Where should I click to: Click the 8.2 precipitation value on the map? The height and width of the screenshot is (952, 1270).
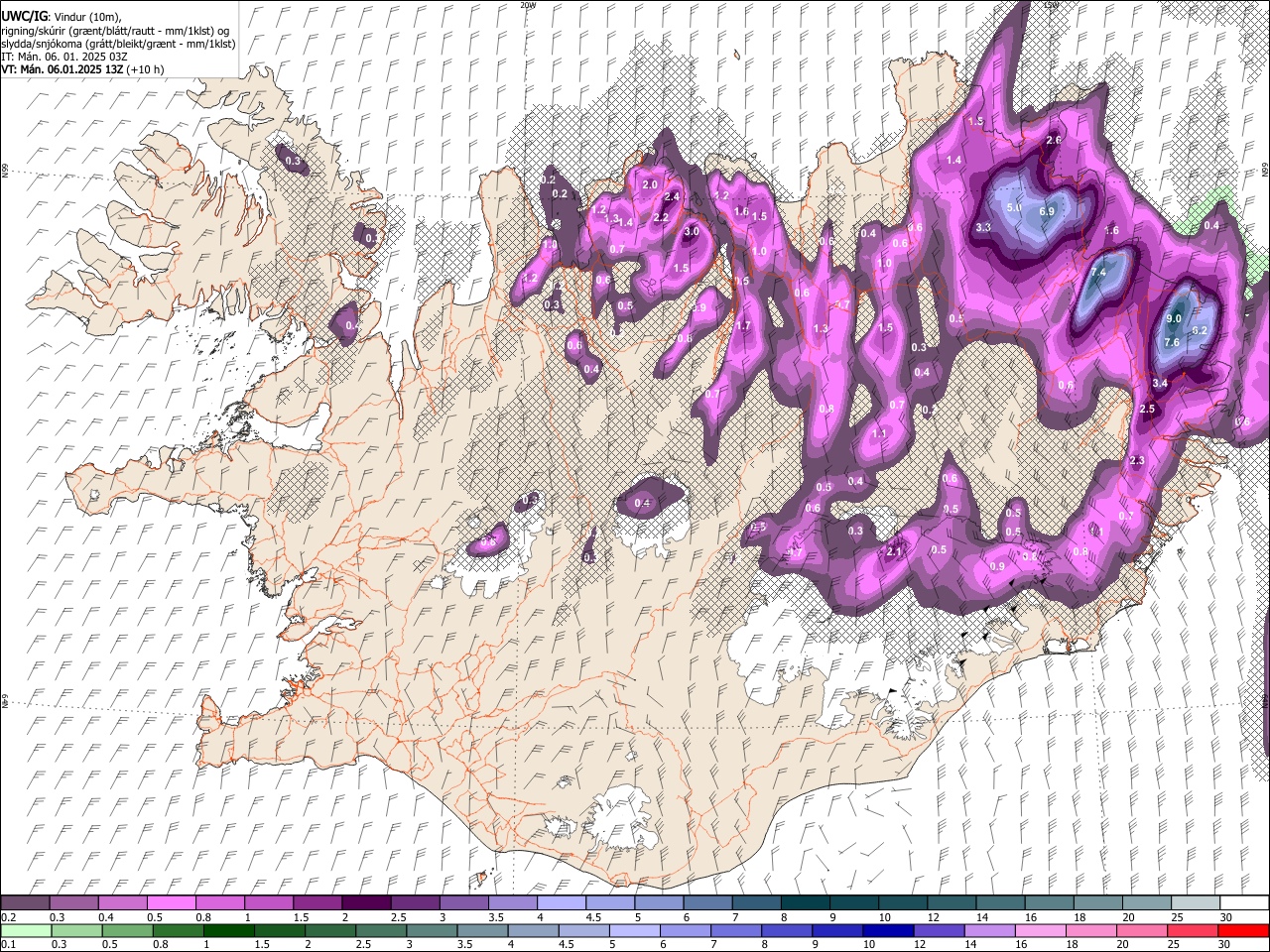[x=1198, y=330]
